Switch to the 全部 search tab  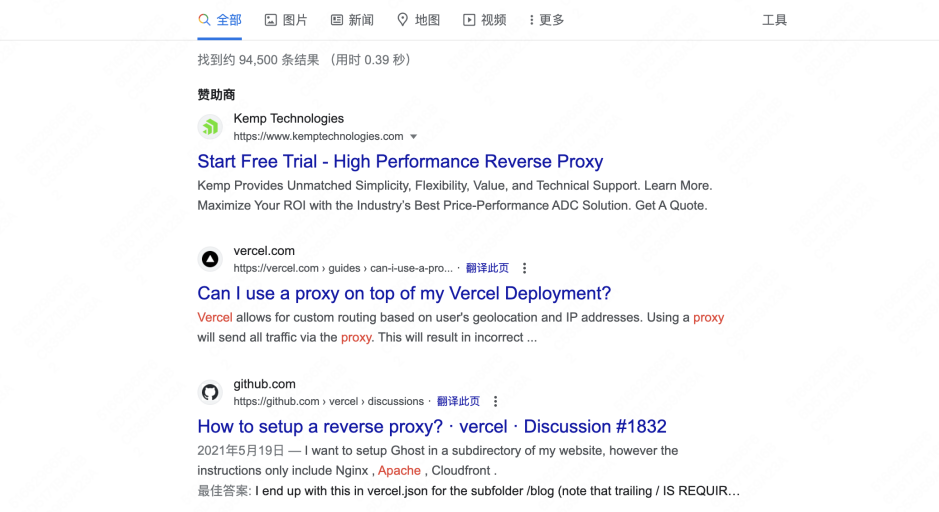220,20
